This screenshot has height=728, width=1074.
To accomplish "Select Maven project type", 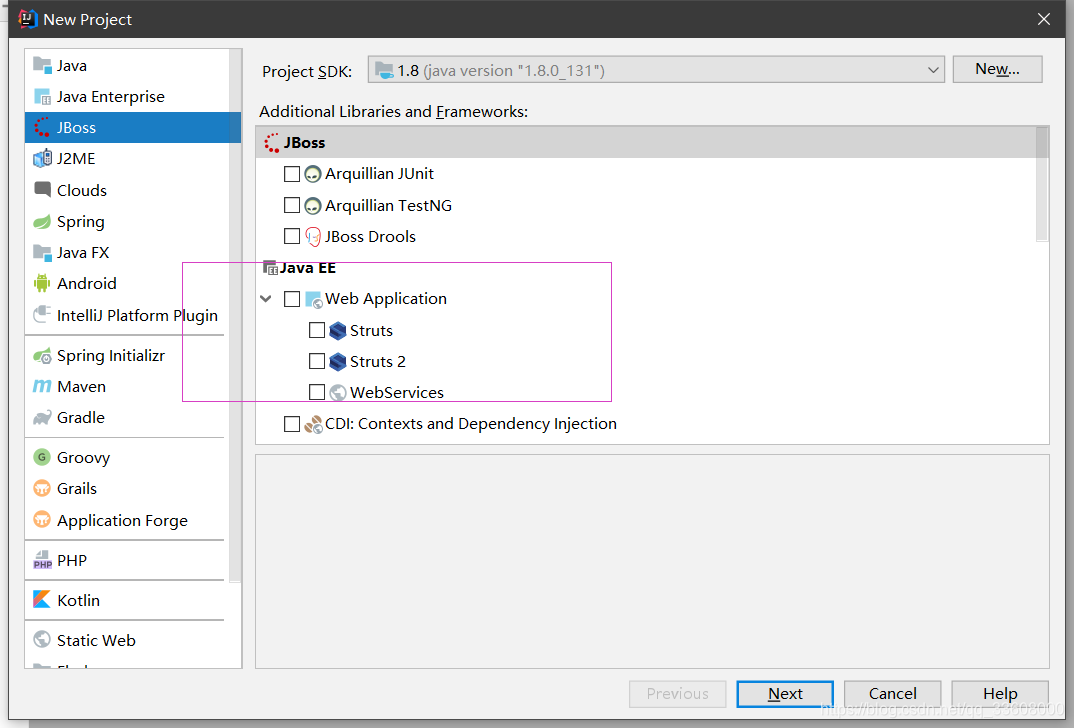I will 133,386.
